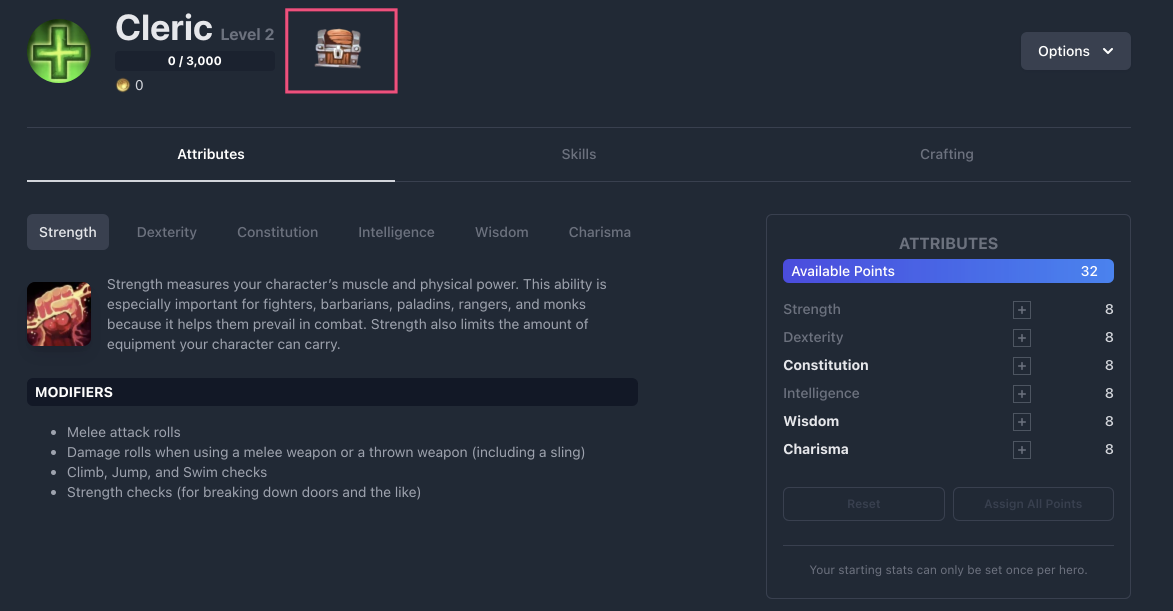This screenshot has width=1173, height=611.
Task: Add a point to Wisdom
Action: 1022,422
